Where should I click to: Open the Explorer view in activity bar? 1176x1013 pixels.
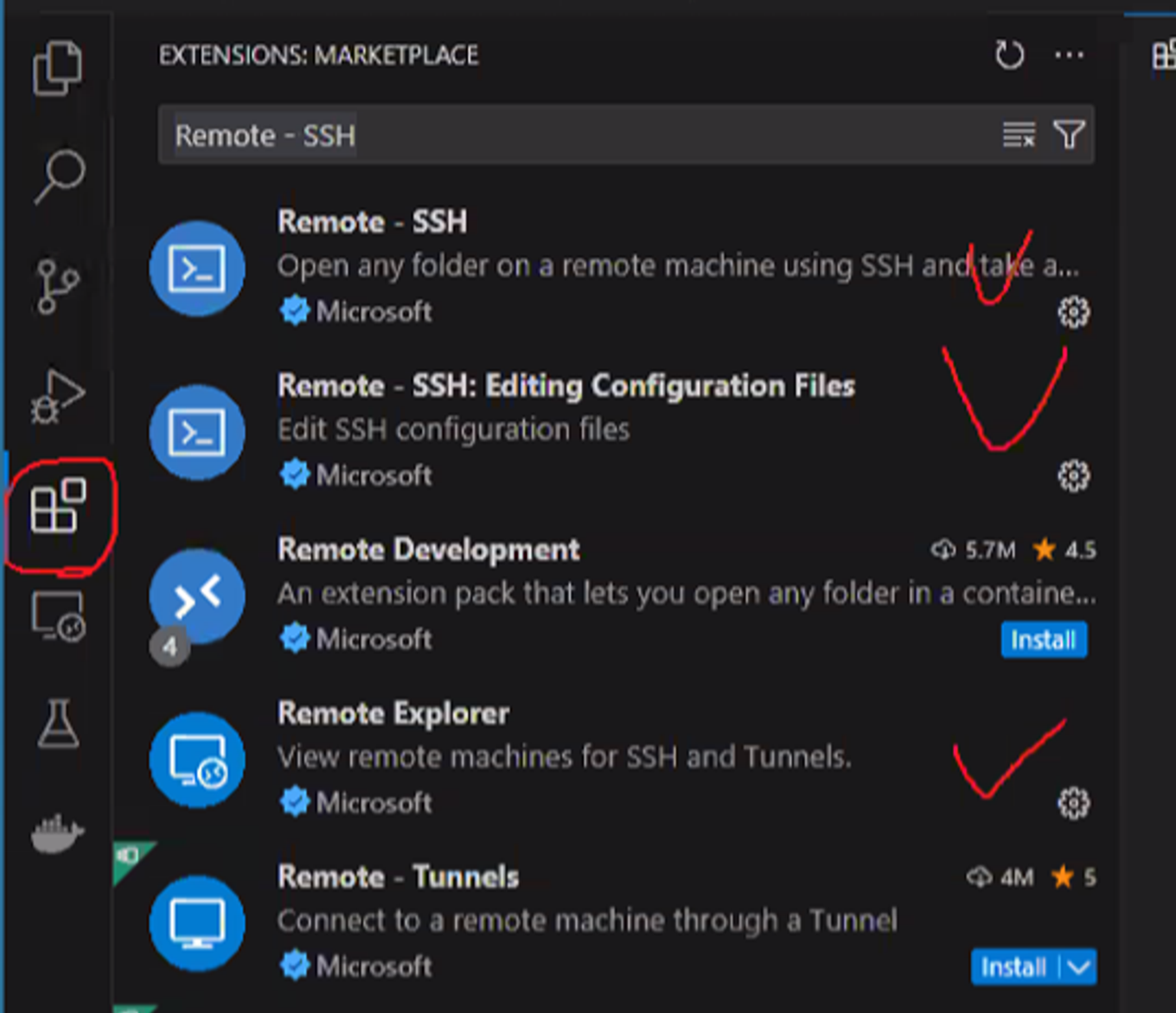coord(57,67)
